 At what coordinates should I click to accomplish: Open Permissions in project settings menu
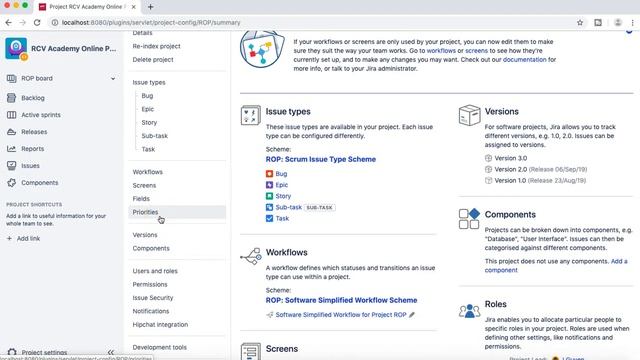[x=150, y=284]
